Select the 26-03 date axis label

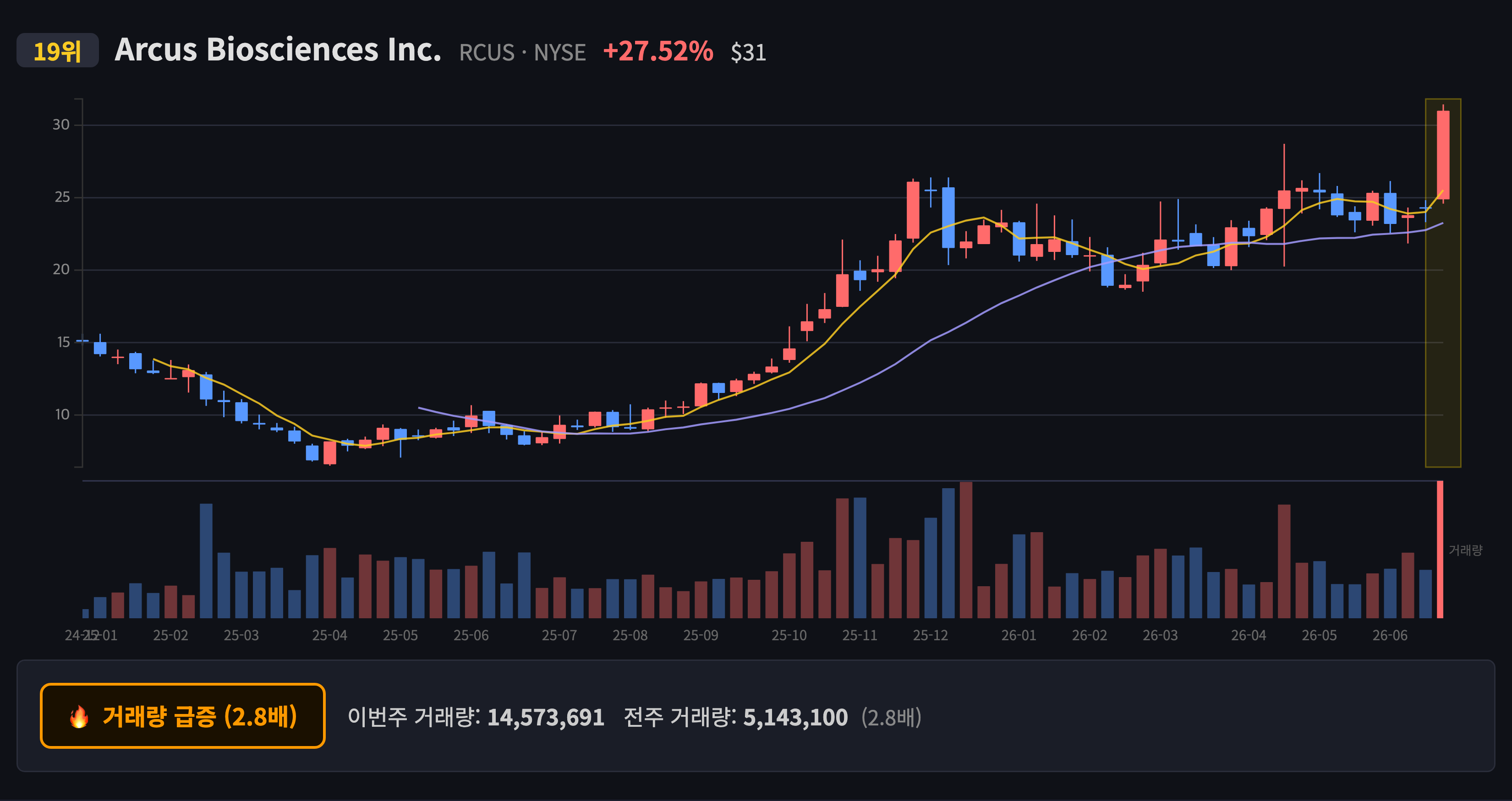1161,636
